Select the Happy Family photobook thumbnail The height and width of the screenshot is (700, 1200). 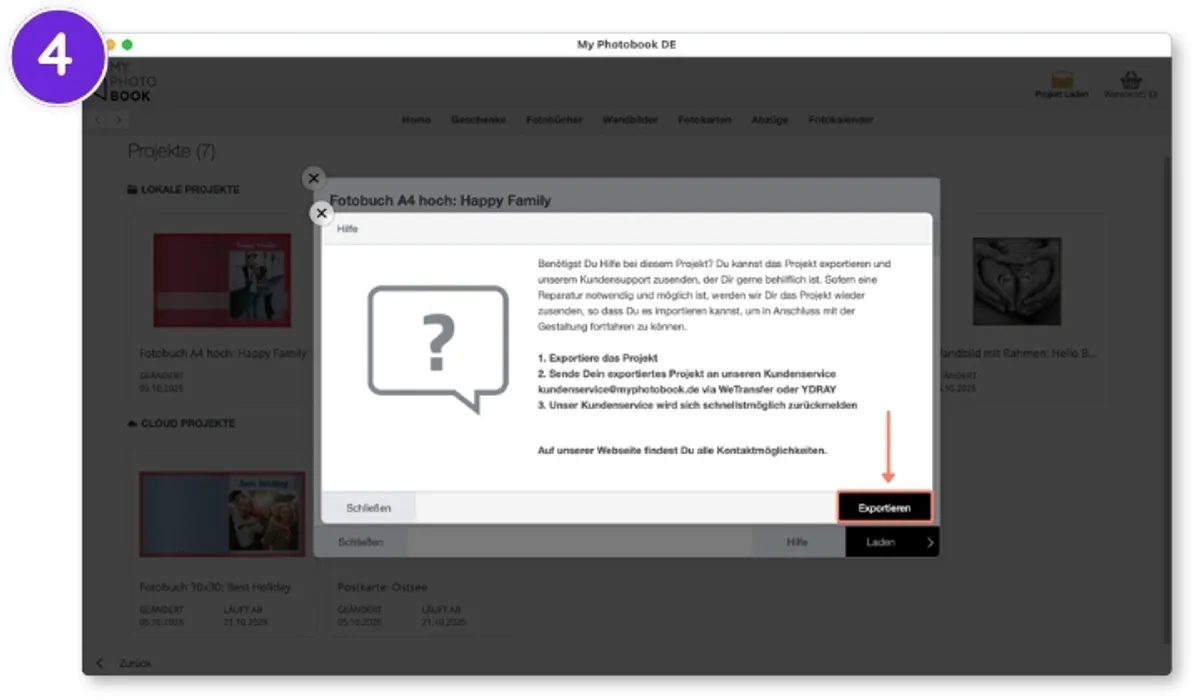tap(222, 281)
